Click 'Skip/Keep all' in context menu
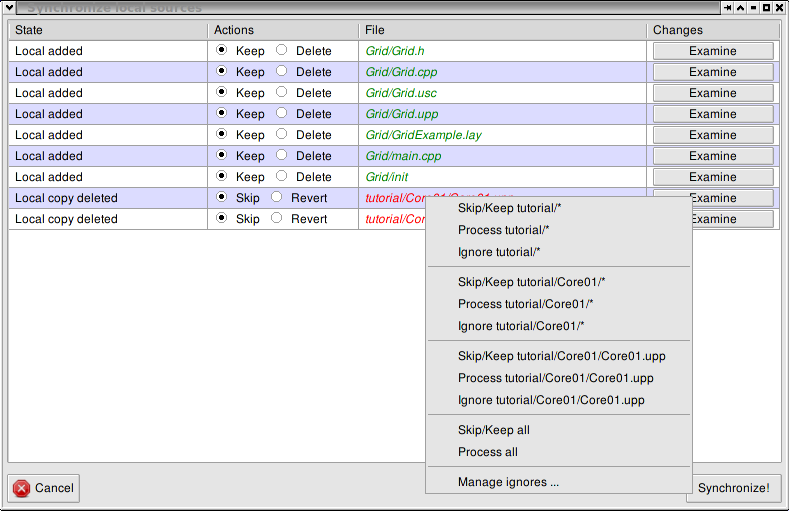The height and width of the screenshot is (511, 789). point(493,430)
